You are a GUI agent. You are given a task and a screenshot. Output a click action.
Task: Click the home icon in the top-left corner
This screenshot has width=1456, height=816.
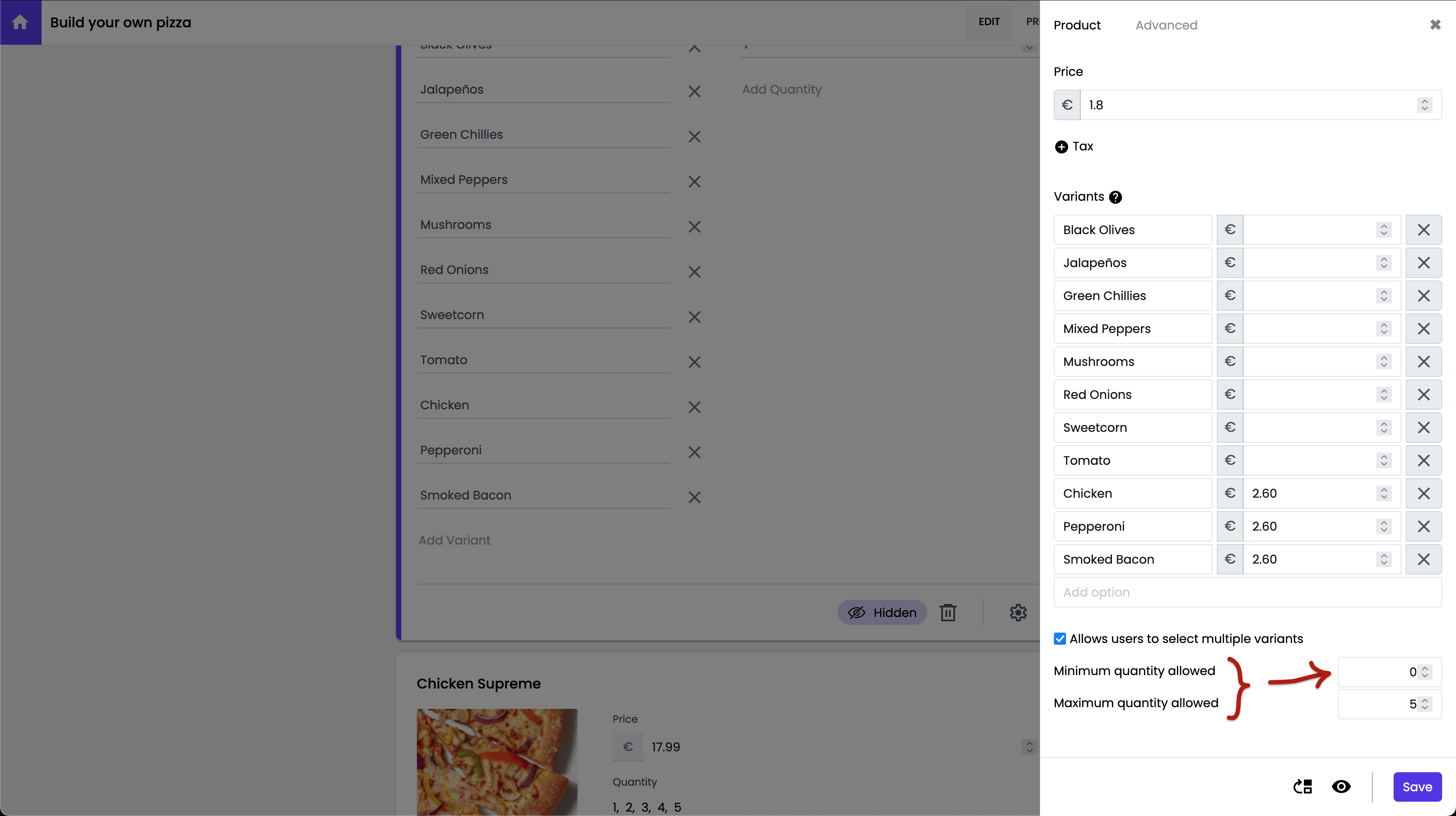click(20, 22)
